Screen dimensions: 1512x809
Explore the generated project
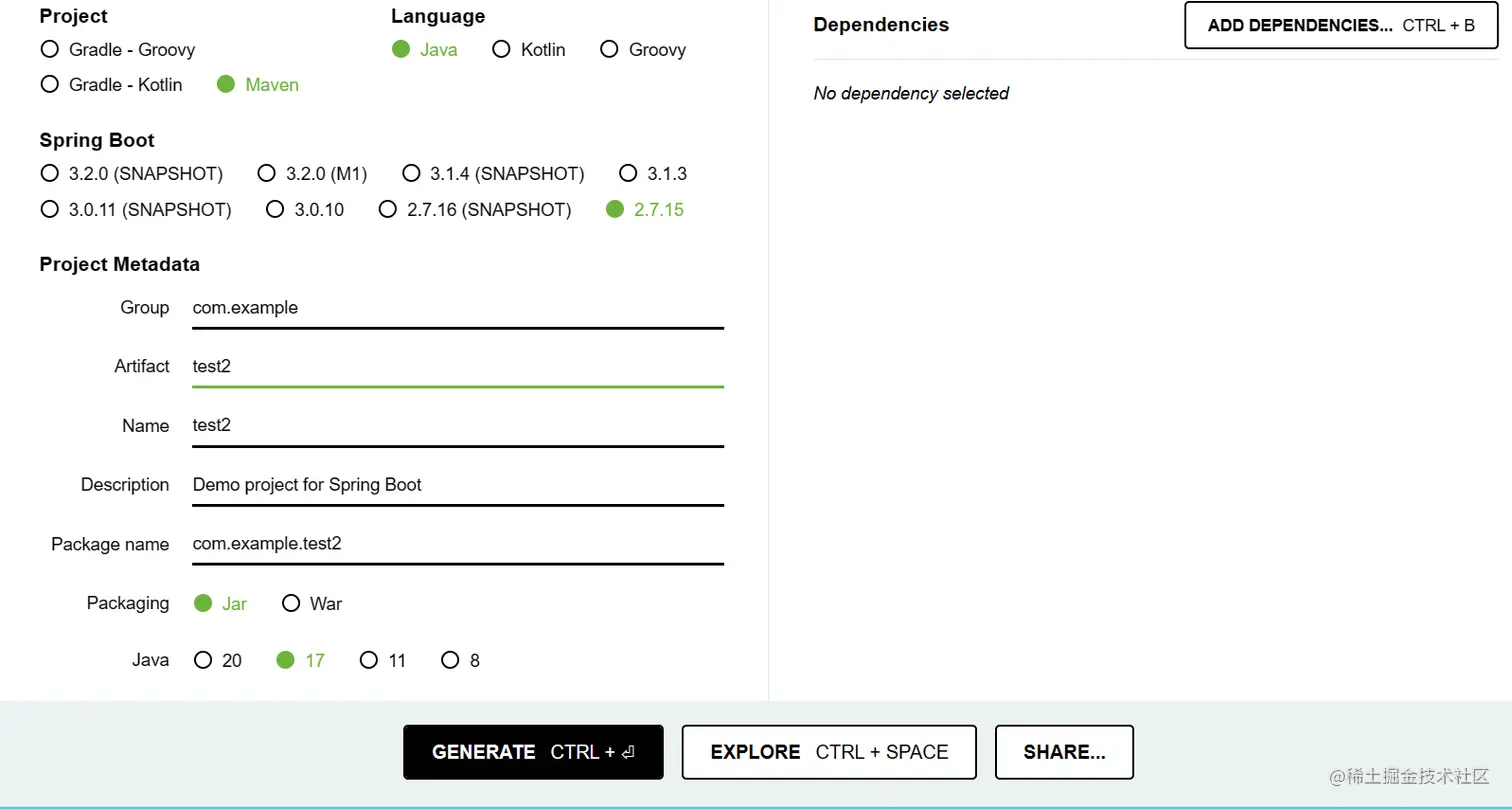point(829,752)
